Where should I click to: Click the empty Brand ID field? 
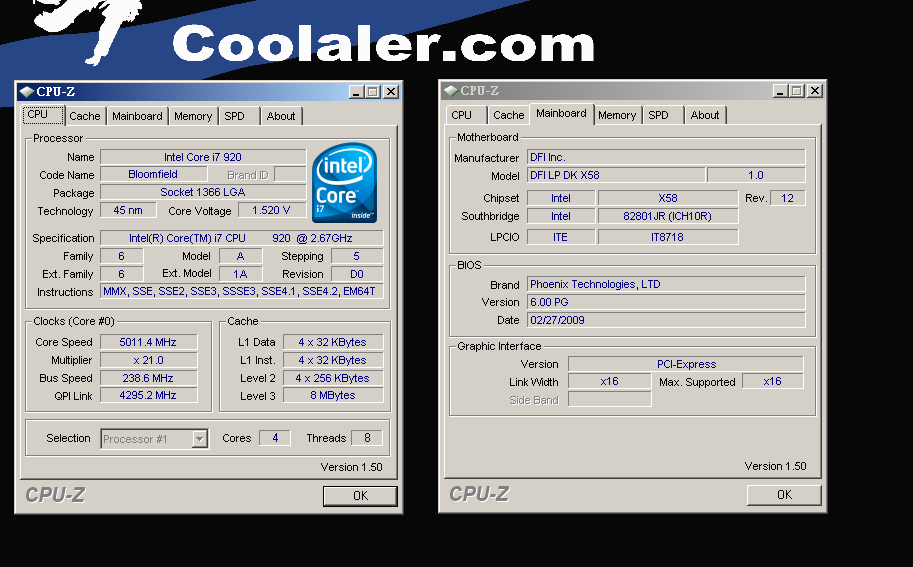coord(290,174)
